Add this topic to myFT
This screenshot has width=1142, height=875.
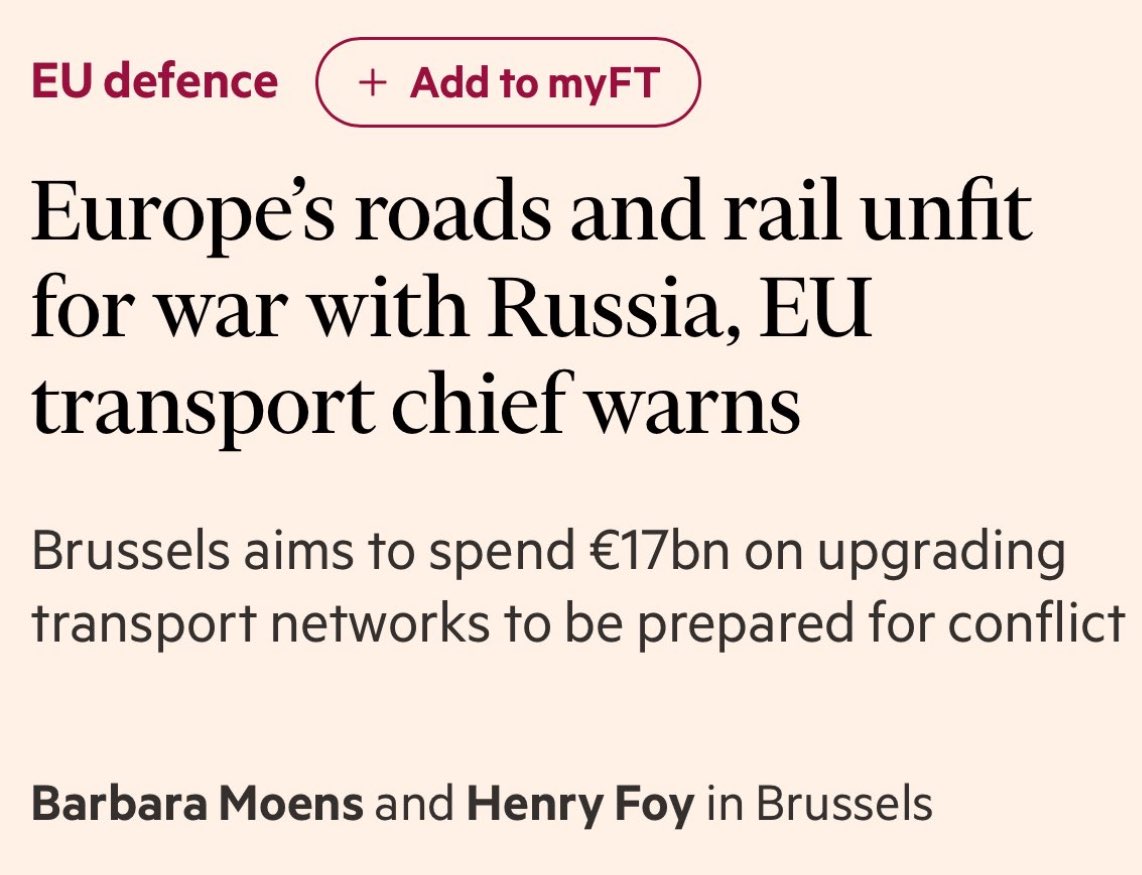click(x=508, y=82)
